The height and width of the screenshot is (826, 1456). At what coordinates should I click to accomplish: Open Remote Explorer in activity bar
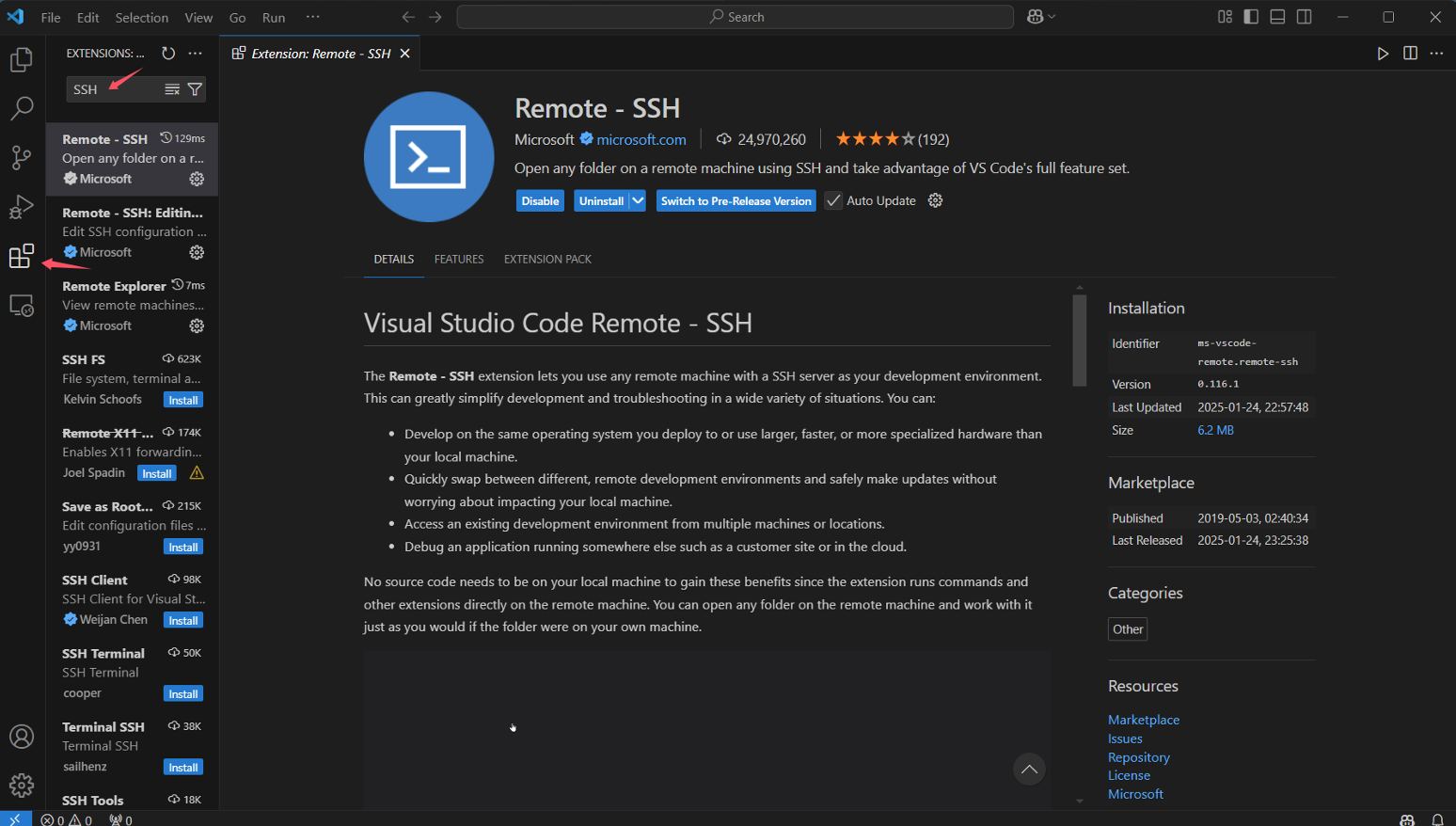pos(21,306)
